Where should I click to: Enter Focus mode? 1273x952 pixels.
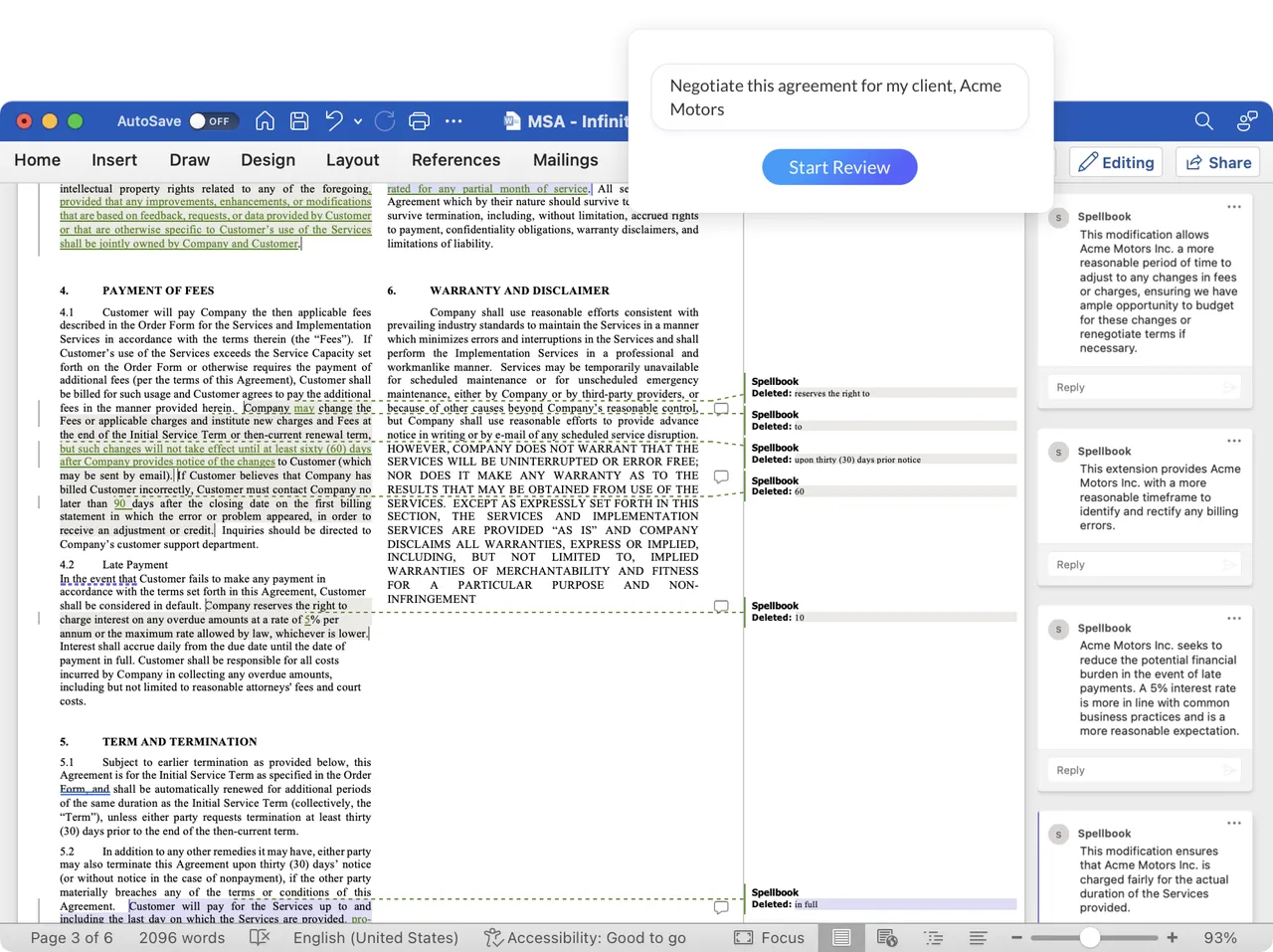tap(769, 938)
